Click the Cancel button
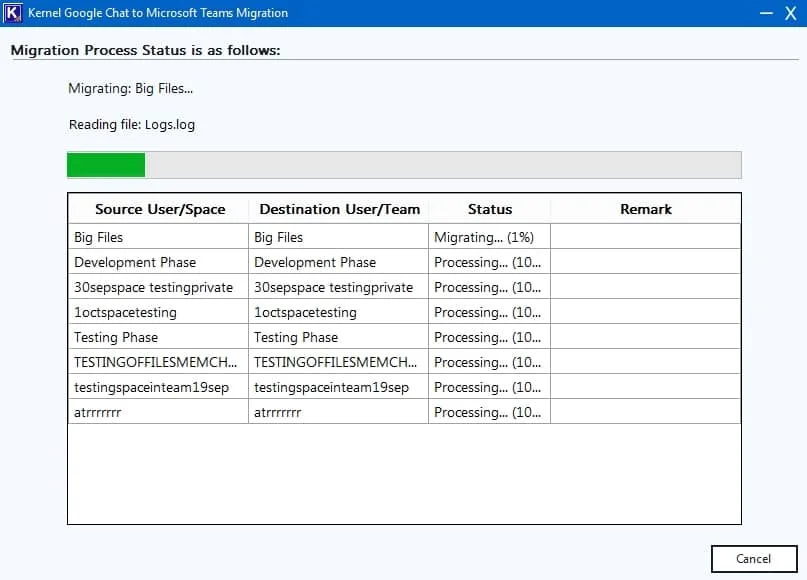 coord(754,558)
